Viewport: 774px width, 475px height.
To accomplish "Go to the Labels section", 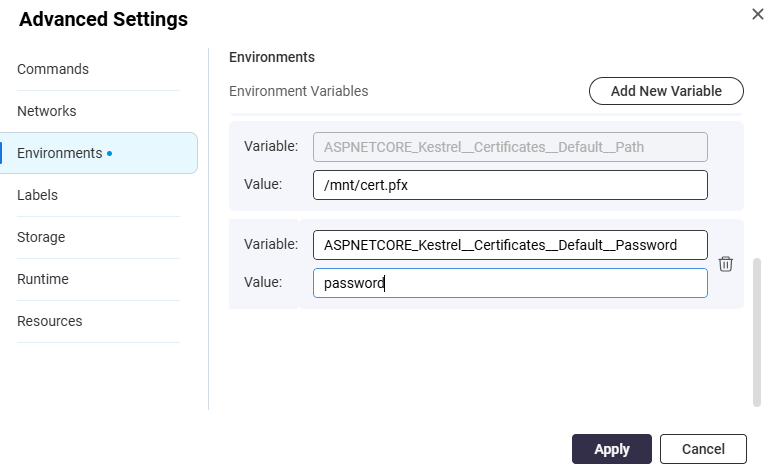I will (38, 195).
